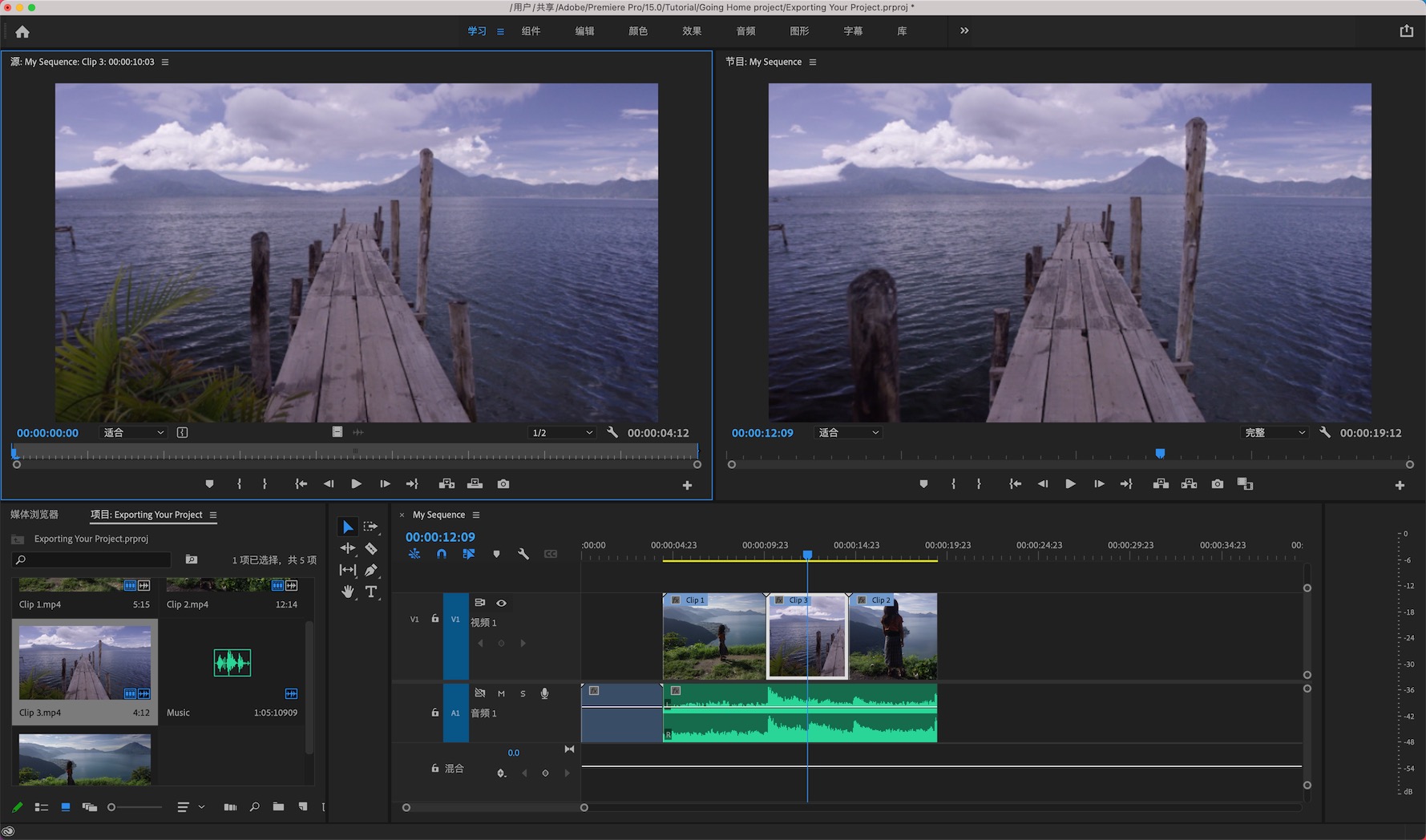1426x840 pixels.
Task: Click Overwrite button in Source monitor
Action: click(x=475, y=484)
